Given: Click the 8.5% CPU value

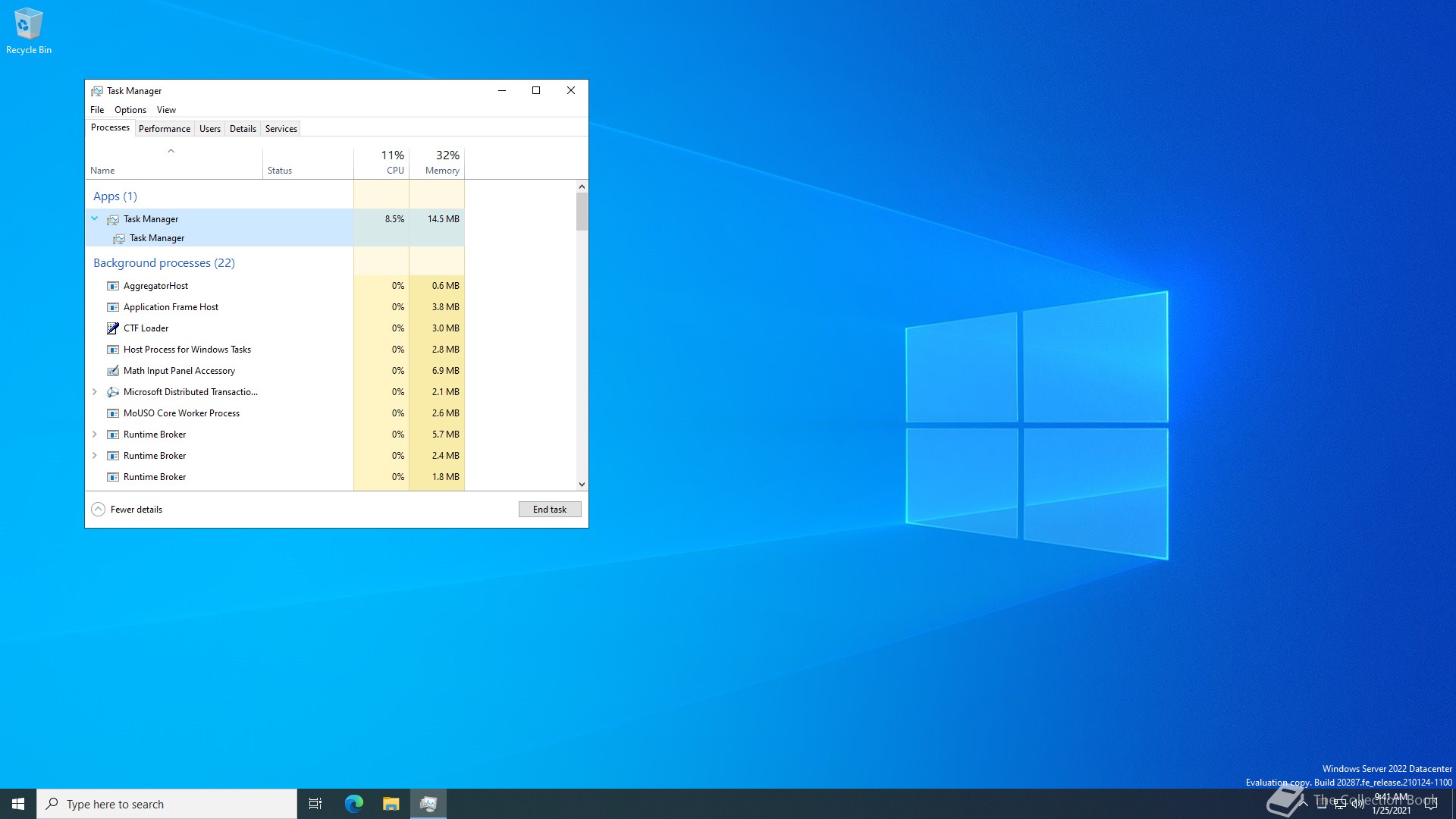Looking at the screenshot, I should 394,219.
